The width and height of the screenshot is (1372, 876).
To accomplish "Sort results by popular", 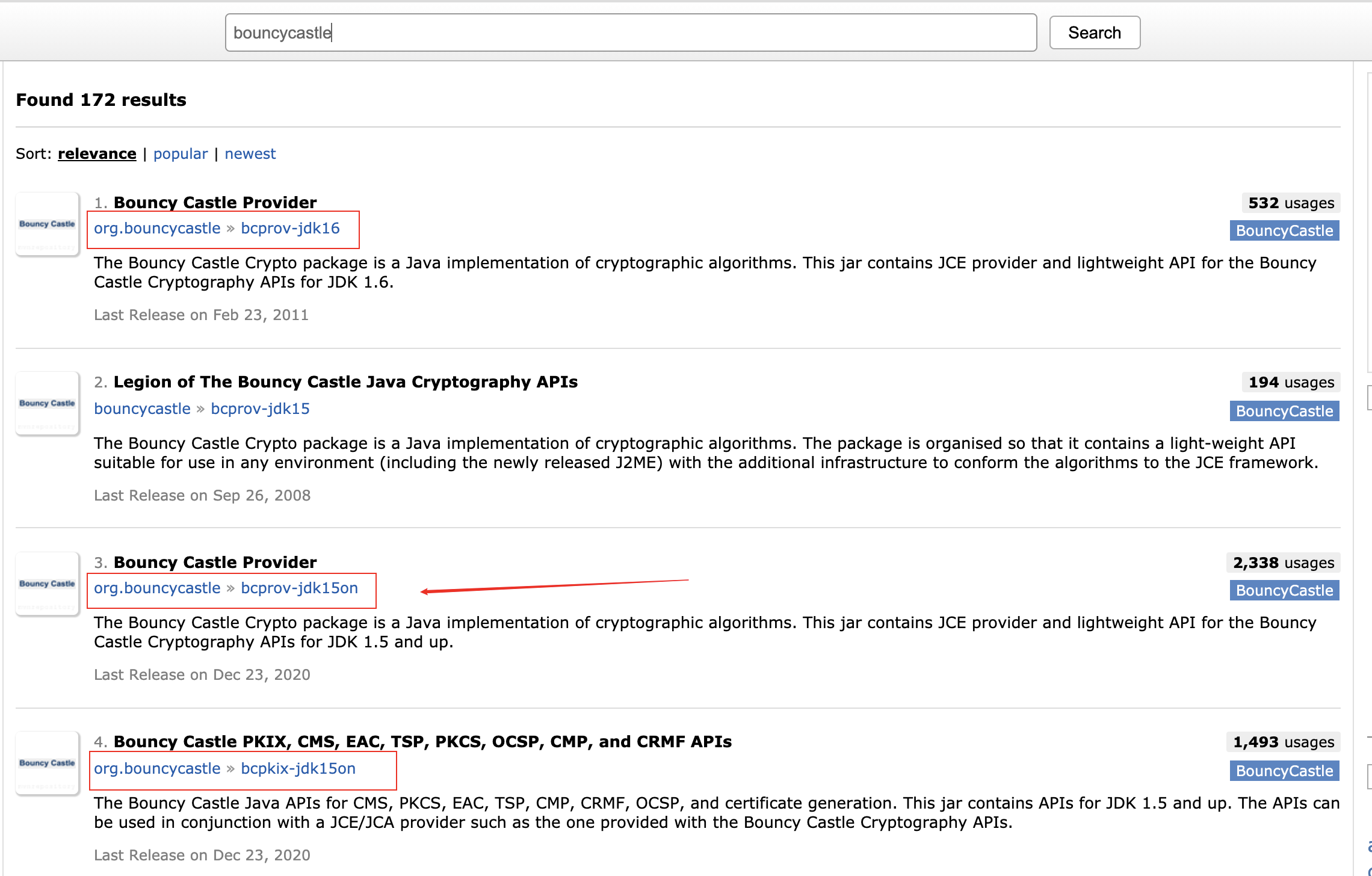I will pyautogui.click(x=180, y=154).
